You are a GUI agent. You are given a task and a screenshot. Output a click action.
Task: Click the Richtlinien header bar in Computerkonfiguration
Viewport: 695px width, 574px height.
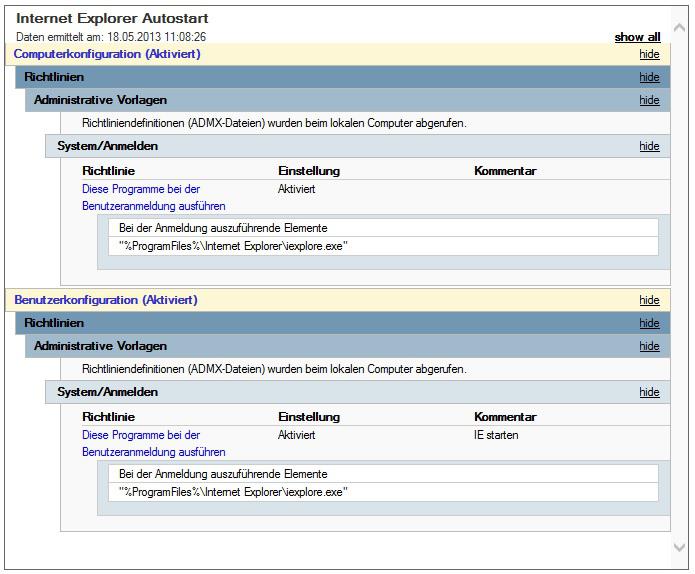pos(343,77)
